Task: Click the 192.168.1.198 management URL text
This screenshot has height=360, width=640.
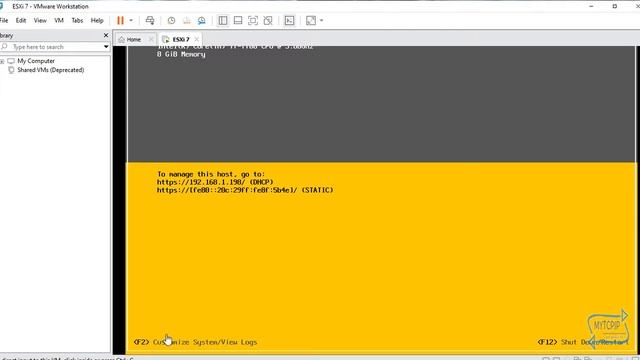Action: tap(215, 182)
